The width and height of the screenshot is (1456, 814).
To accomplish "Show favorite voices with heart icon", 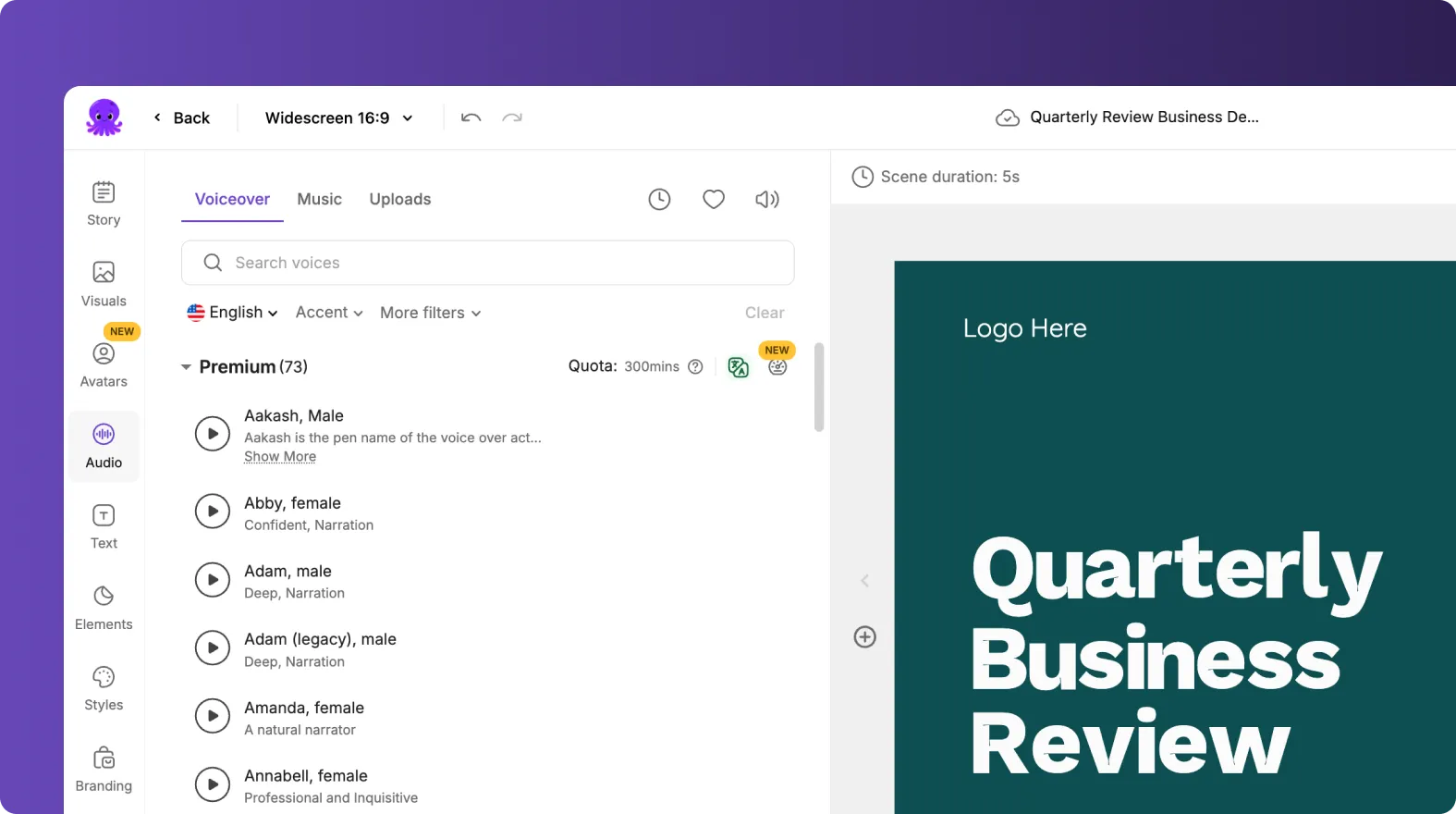I will point(713,199).
